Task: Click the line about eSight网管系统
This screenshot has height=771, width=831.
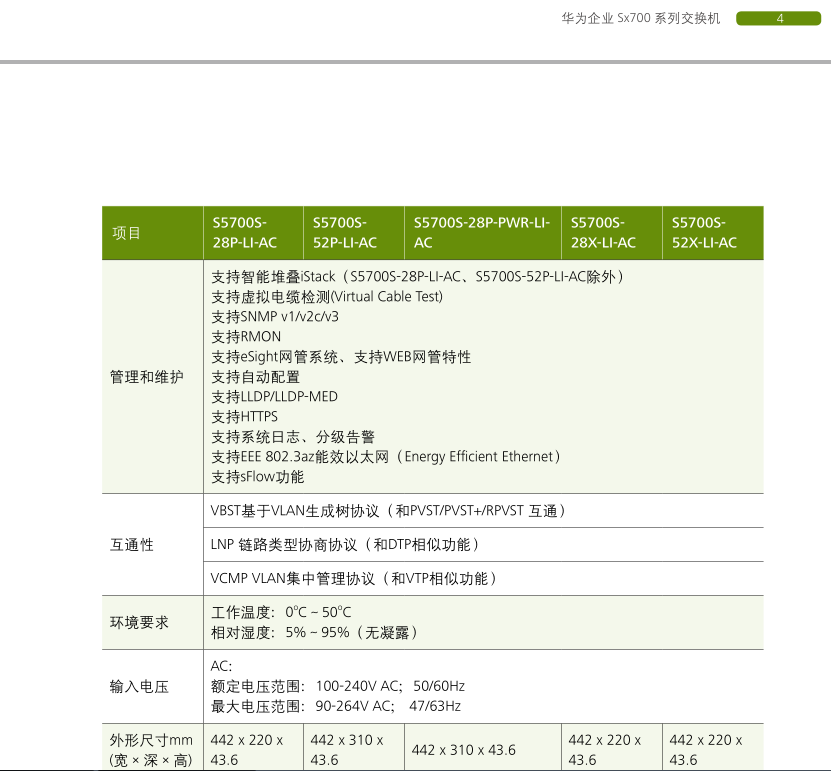Action: coord(341,357)
